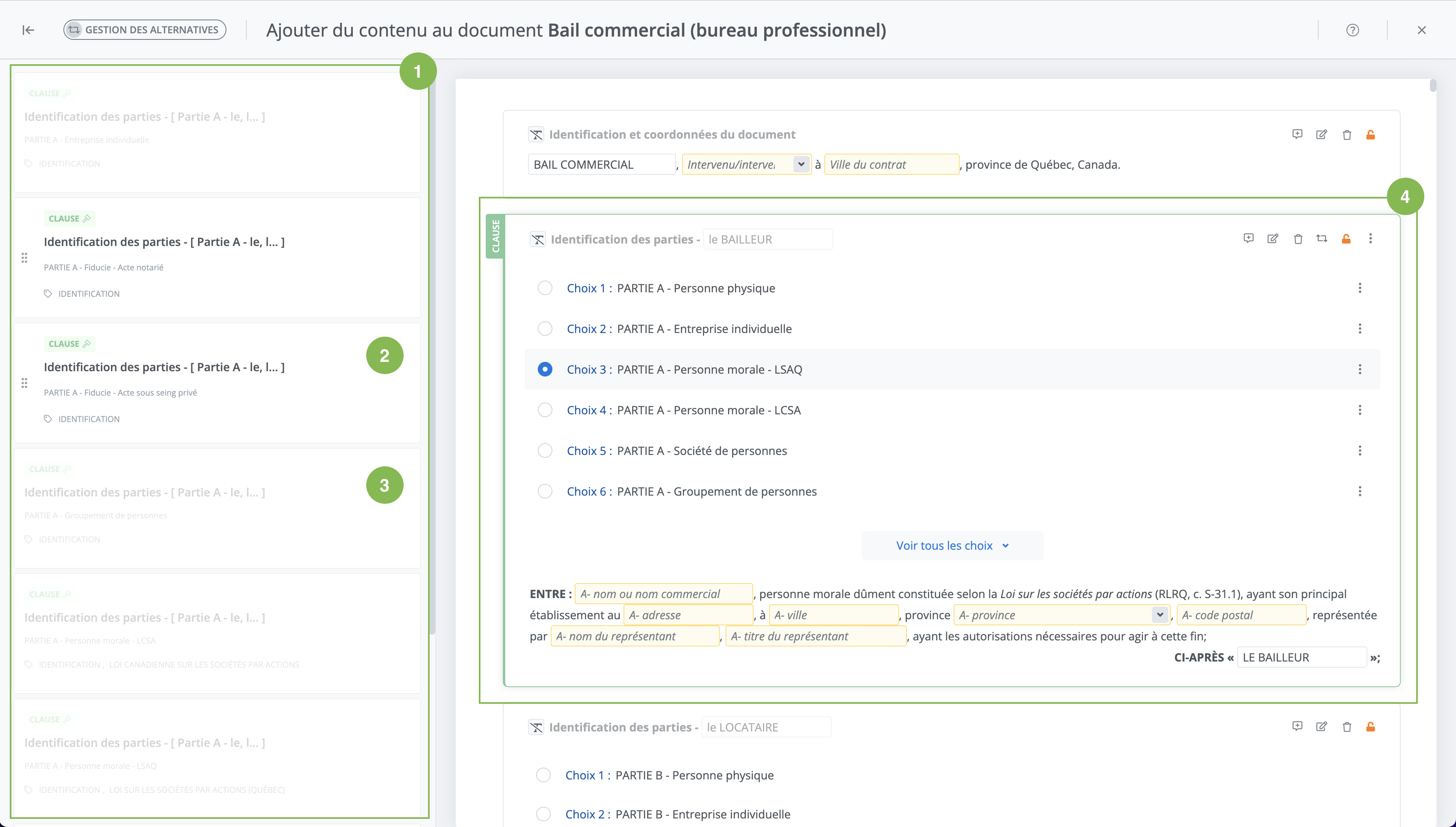1456x827 pixels.
Task: Select Choix 4 Personne morale LCSA
Action: (x=545, y=410)
